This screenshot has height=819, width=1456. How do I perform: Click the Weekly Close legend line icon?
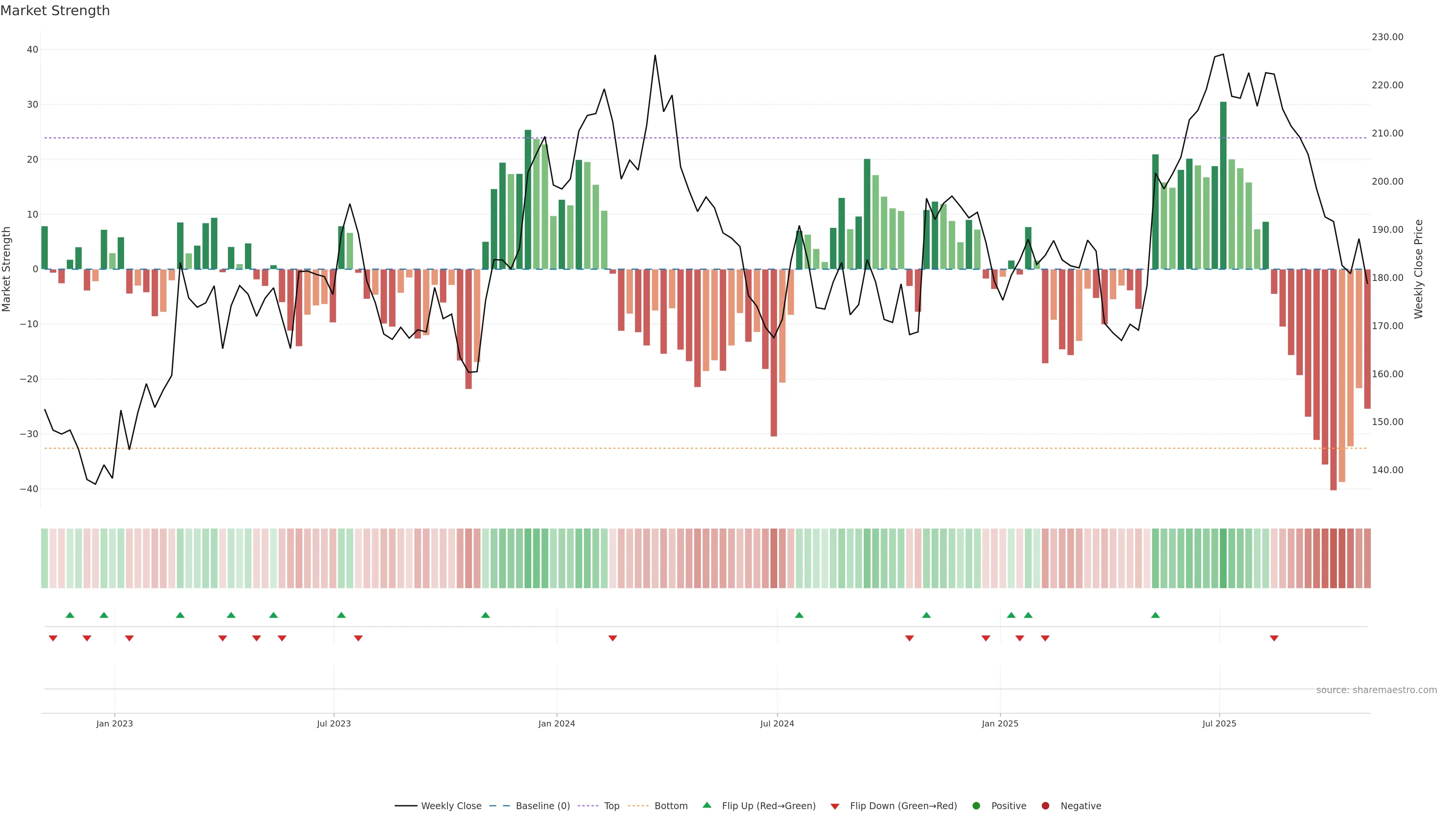[406, 806]
